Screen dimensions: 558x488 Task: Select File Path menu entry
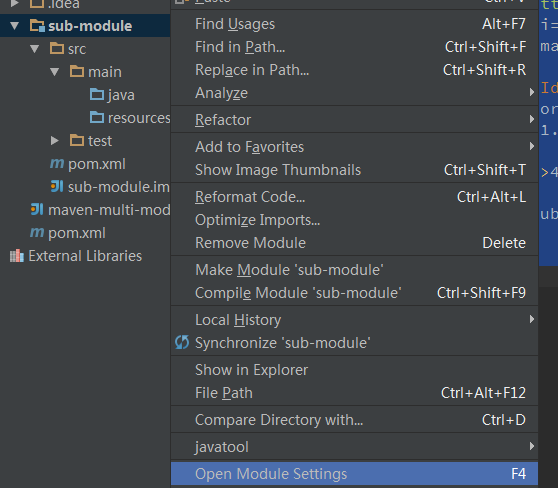pos(354,393)
